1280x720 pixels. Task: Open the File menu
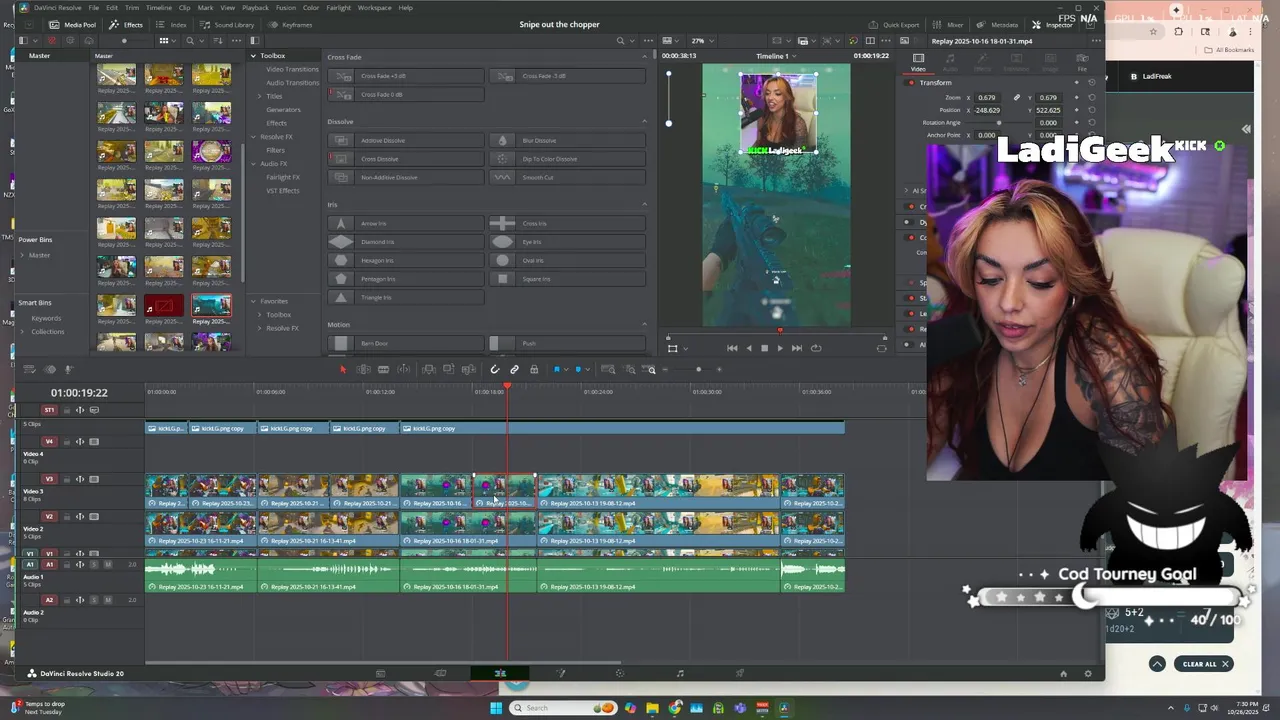click(95, 7)
